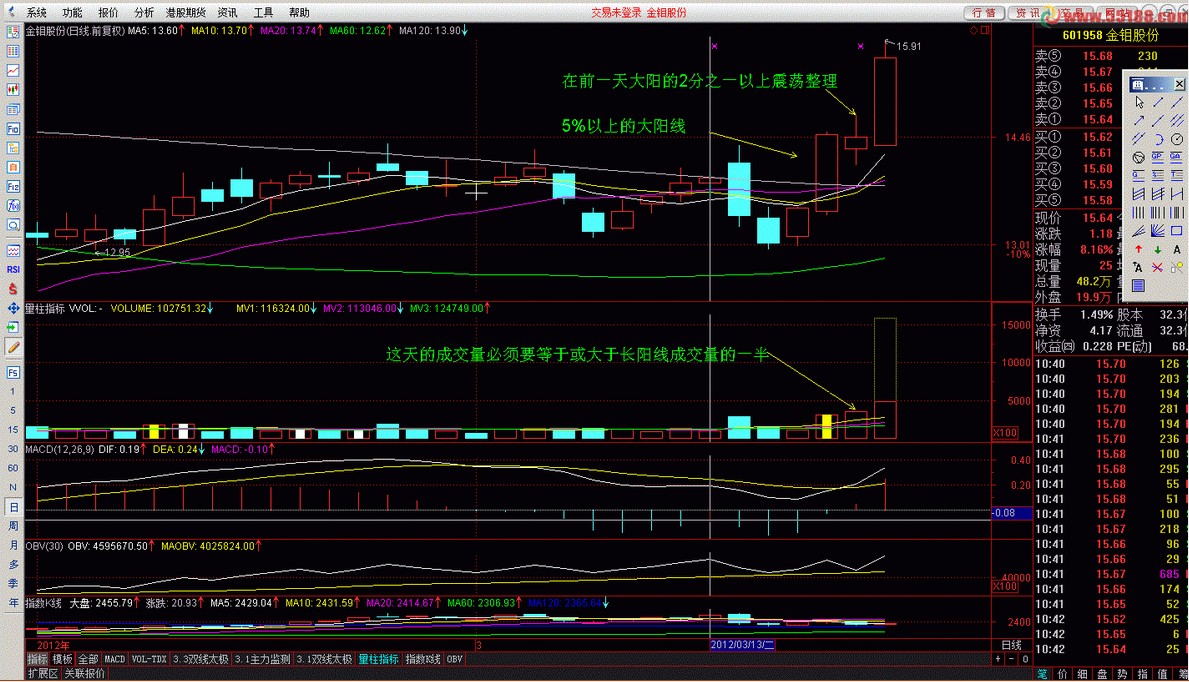Switch to 日 daily period in sidebar
This screenshot has width=1189, height=682.
[13, 507]
